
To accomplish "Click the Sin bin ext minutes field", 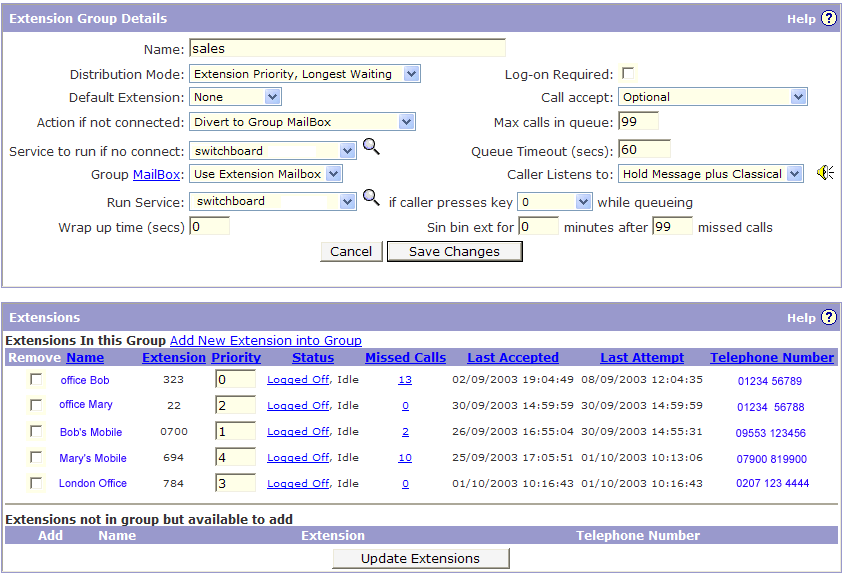I will pos(538,226).
